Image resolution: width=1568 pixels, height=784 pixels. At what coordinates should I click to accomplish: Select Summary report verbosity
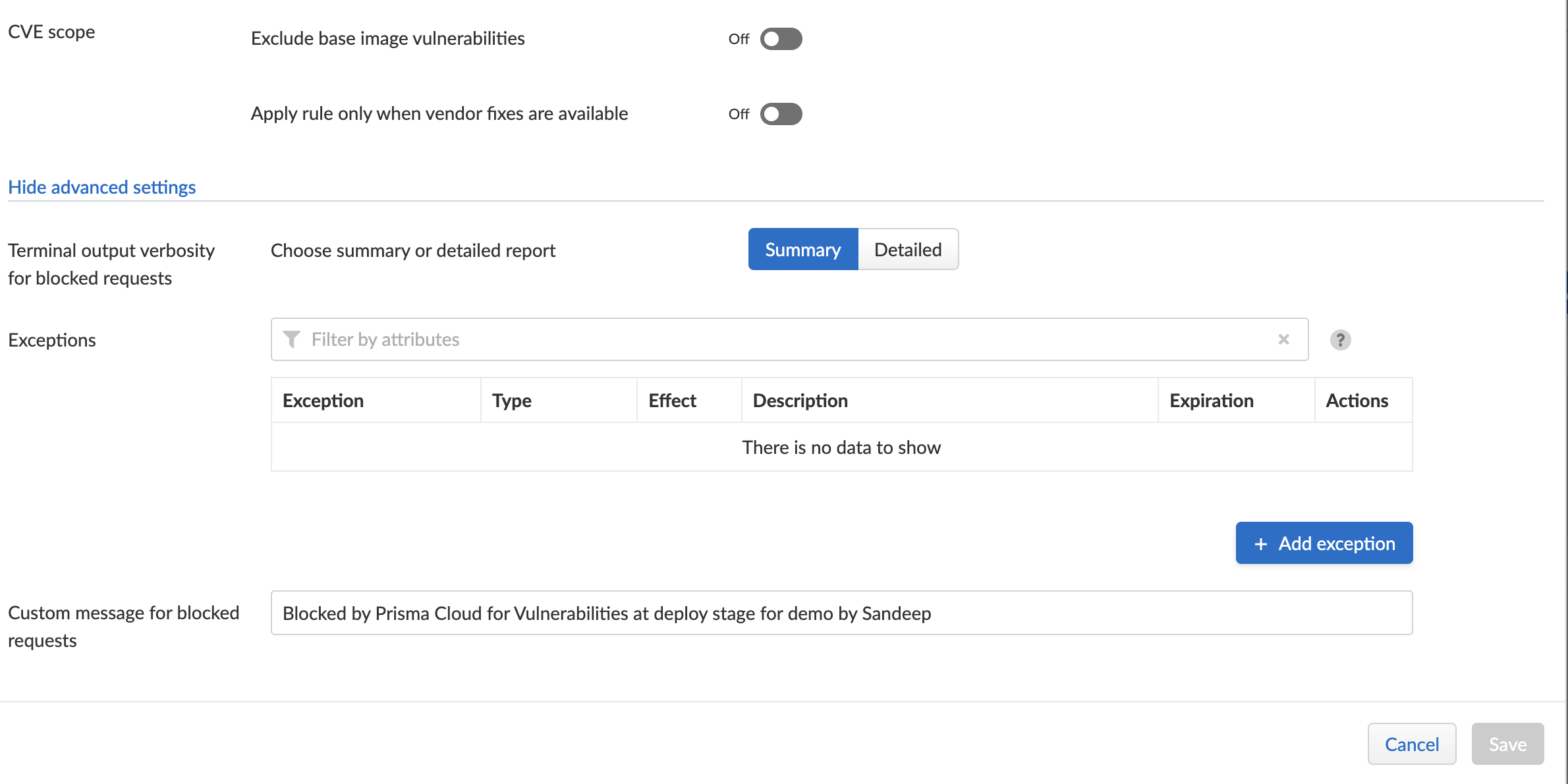click(802, 250)
